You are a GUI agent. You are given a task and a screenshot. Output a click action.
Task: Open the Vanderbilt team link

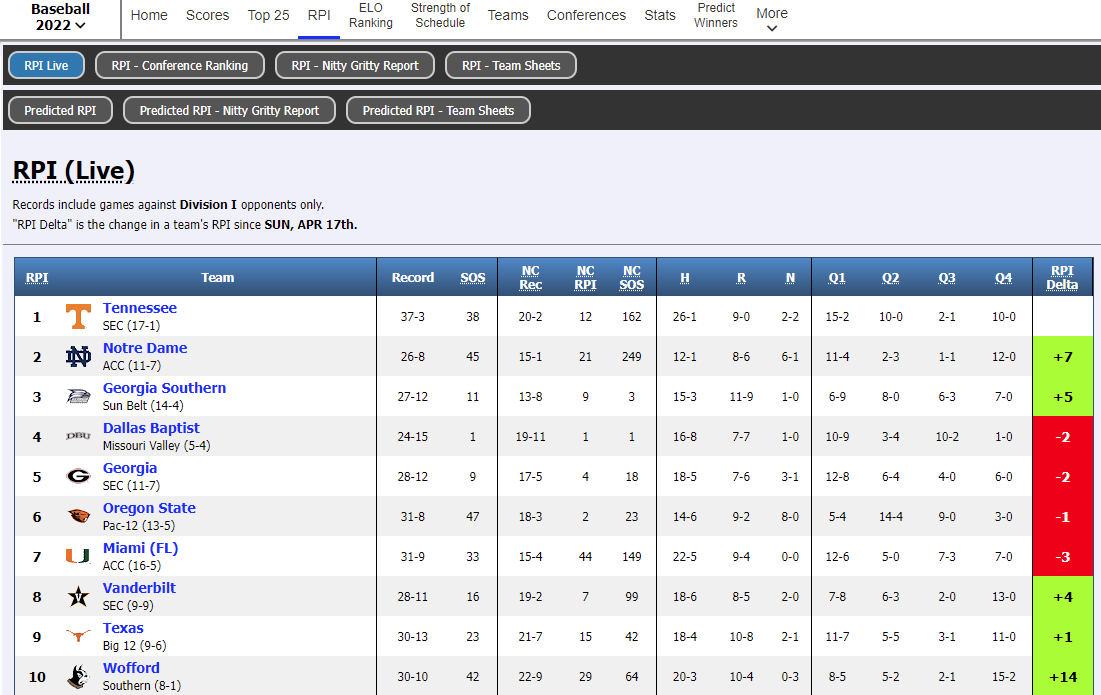(139, 588)
